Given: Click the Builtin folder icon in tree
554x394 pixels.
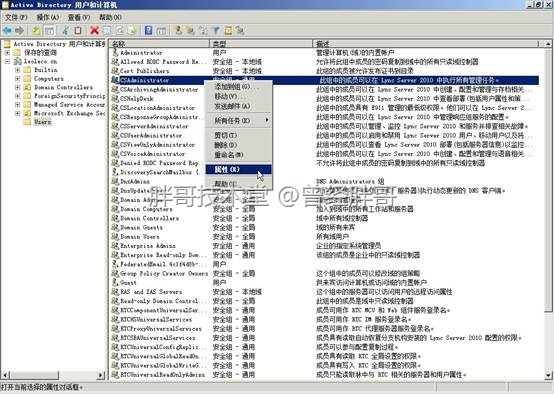Looking at the screenshot, I should [27, 70].
